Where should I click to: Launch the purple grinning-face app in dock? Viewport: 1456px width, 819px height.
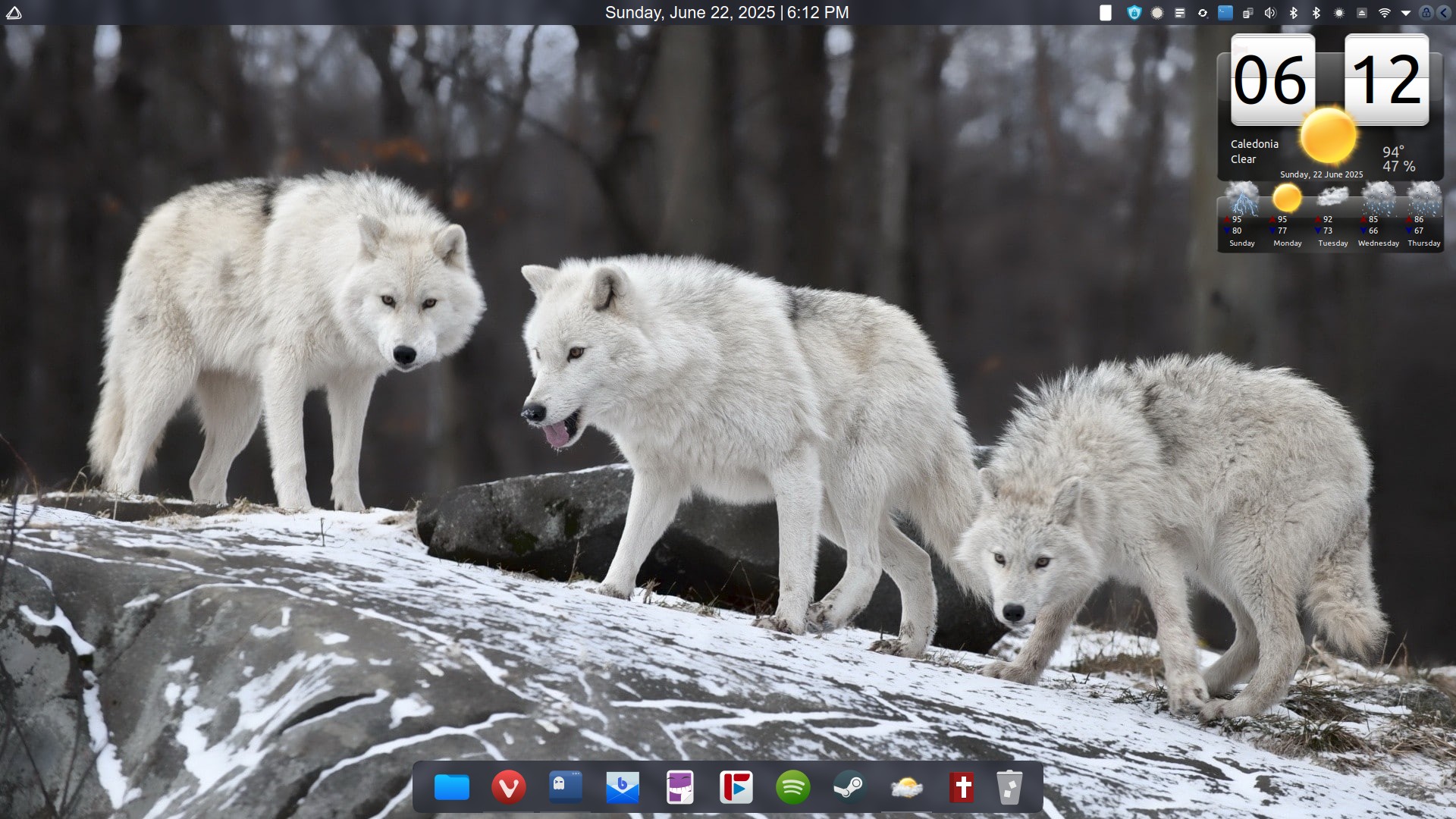679,788
